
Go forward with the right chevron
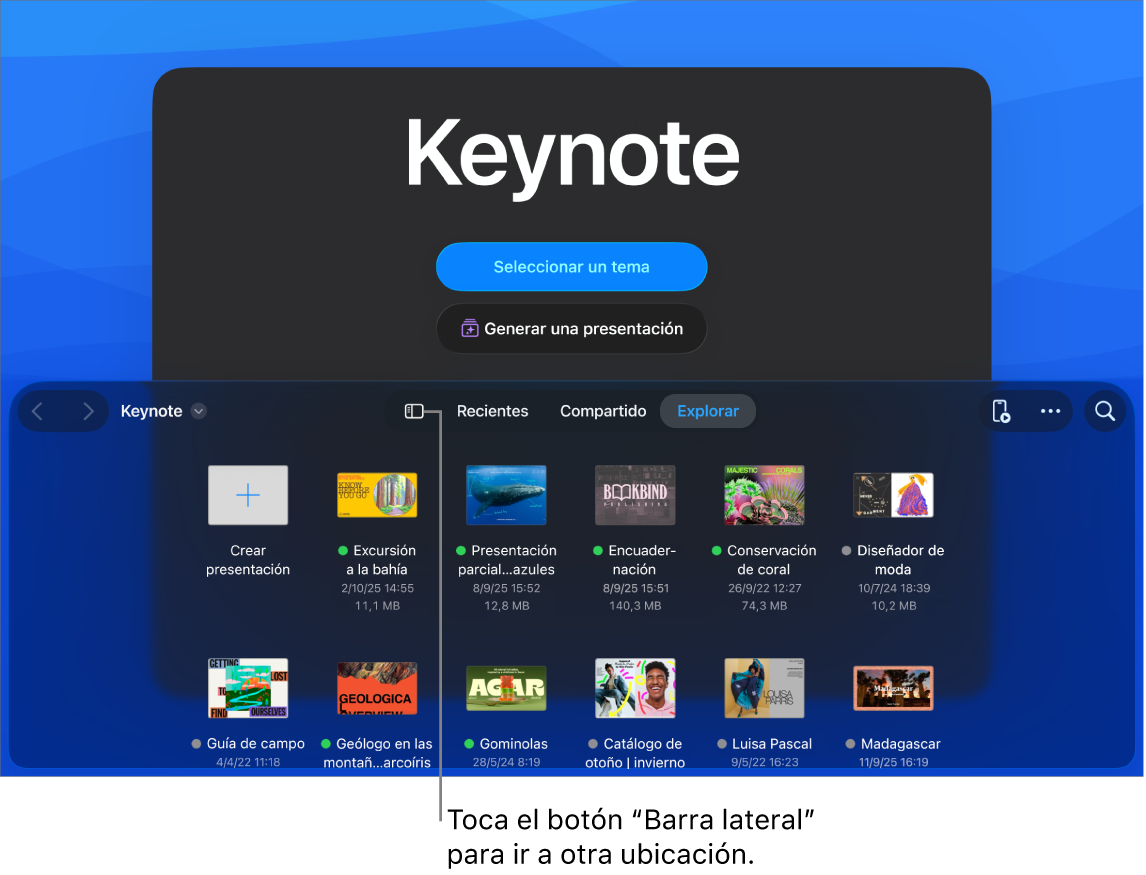point(88,412)
